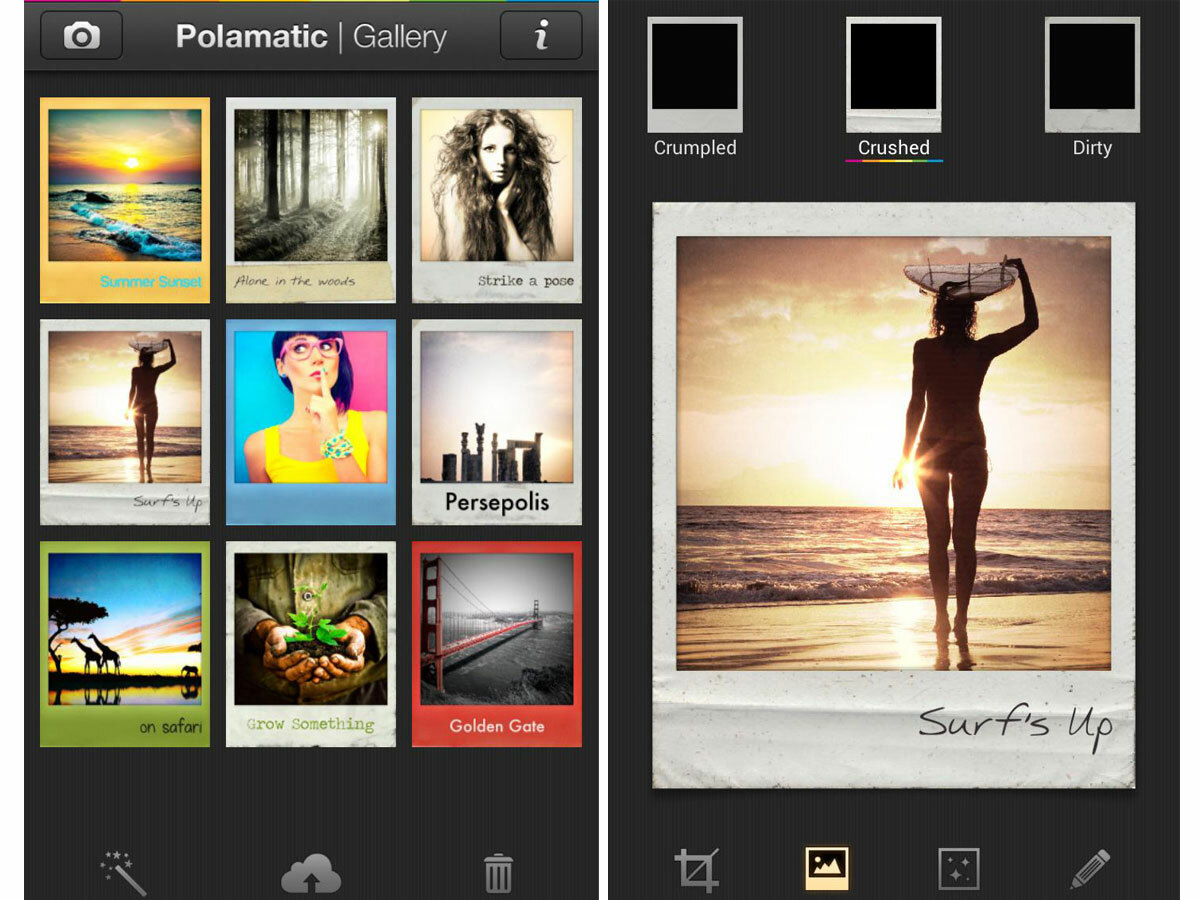This screenshot has height=900, width=1200.
Task: Open the Alone in the woods photo
Action: pyautogui.click(x=311, y=200)
